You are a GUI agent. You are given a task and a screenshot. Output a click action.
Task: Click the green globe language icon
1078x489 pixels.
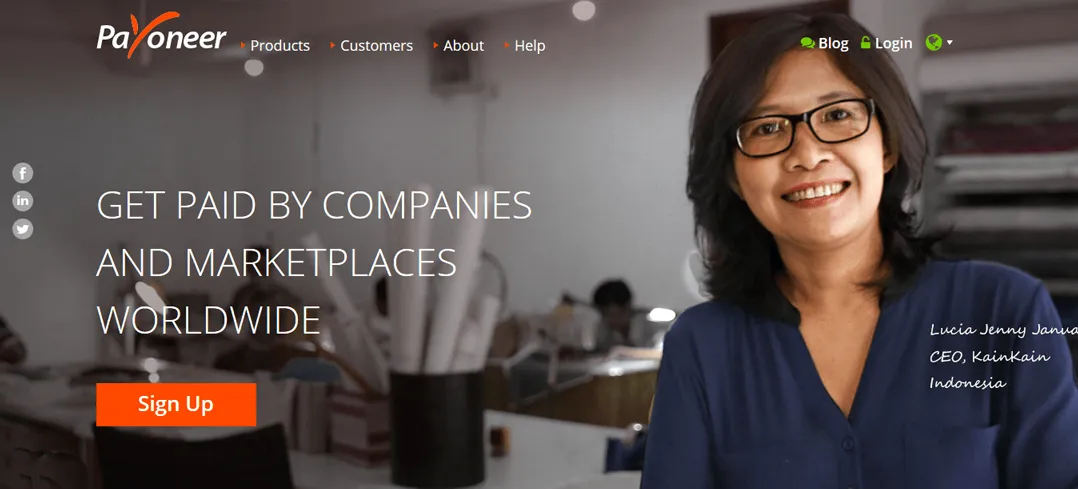click(x=933, y=43)
